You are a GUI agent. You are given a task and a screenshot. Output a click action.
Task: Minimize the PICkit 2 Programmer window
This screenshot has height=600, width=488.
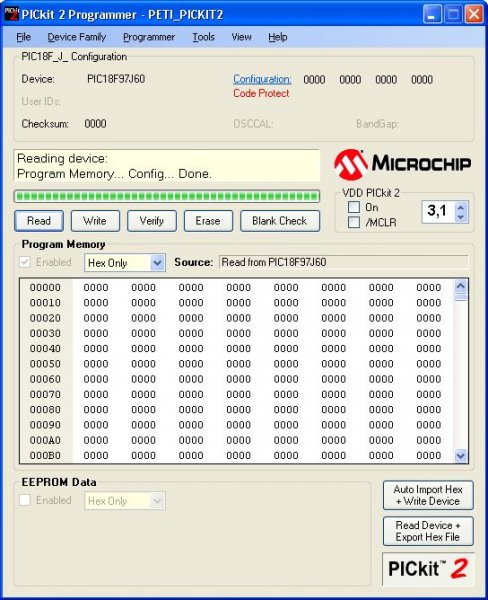tap(433, 15)
